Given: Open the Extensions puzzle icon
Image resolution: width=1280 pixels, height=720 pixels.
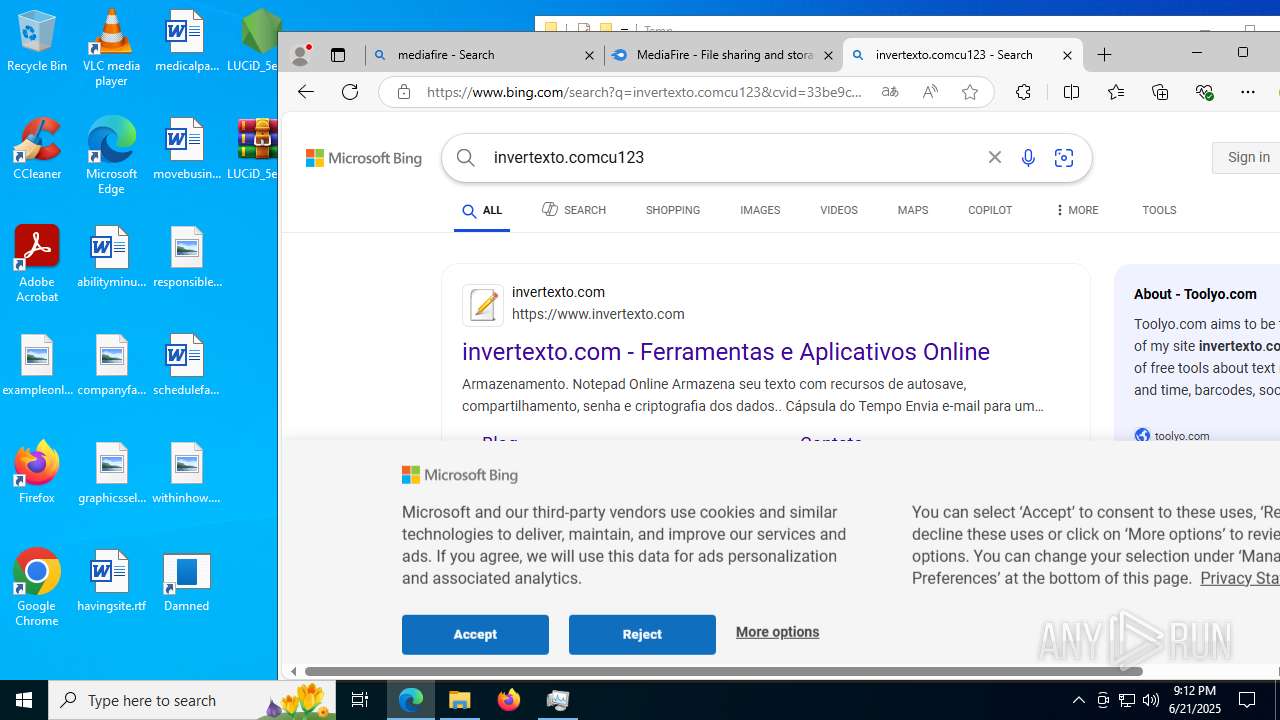Looking at the screenshot, I should point(1023,92).
